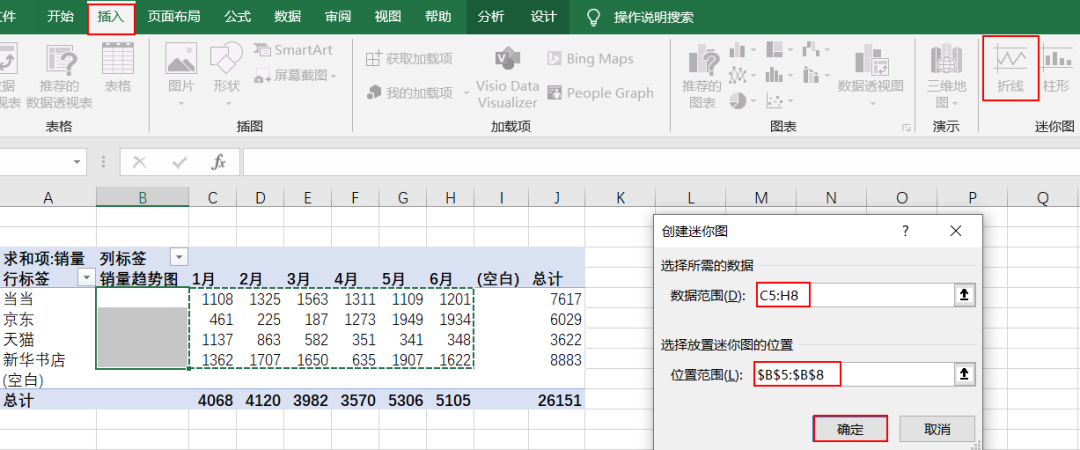Viewport: 1080px width, 450px height.
Task: Open the 视图 tab
Action: coord(388,17)
